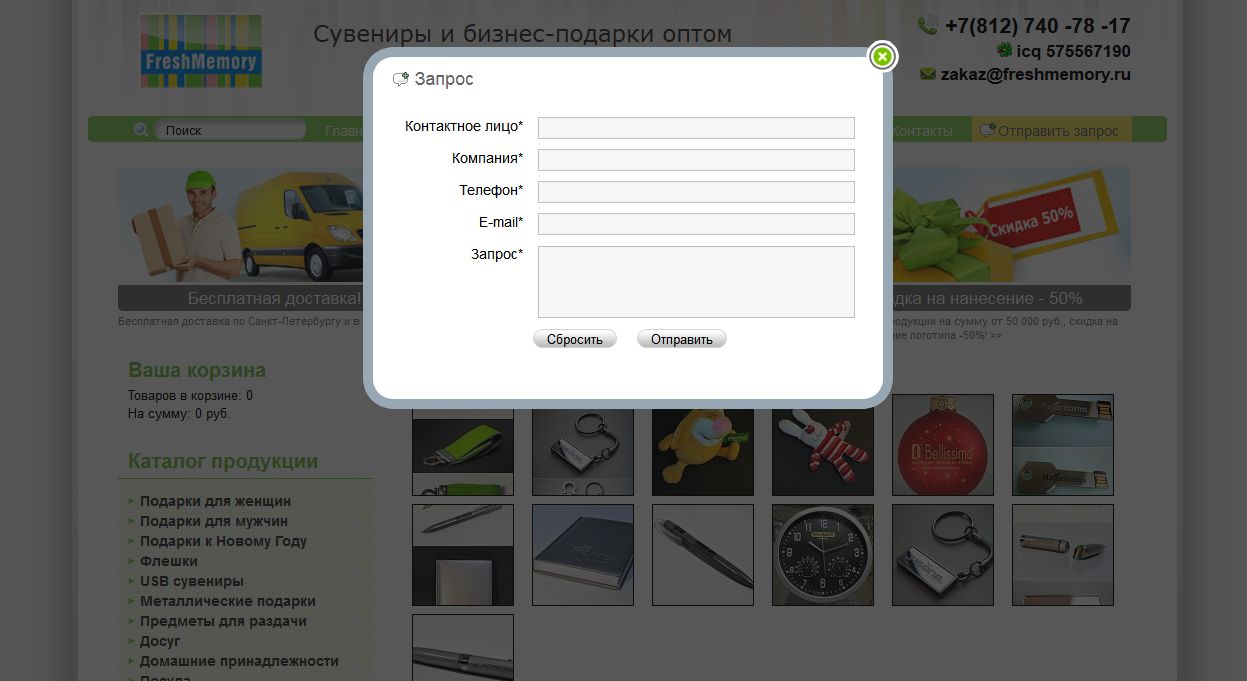The width and height of the screenshot is (1247, 681).
Task: Open Отправить запрос menu item
Action: click(x=1051, y=130)
